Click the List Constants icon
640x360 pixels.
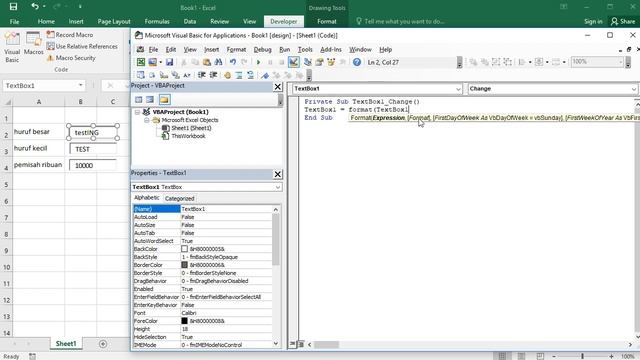pyautogui.click(x=152, y=75)
